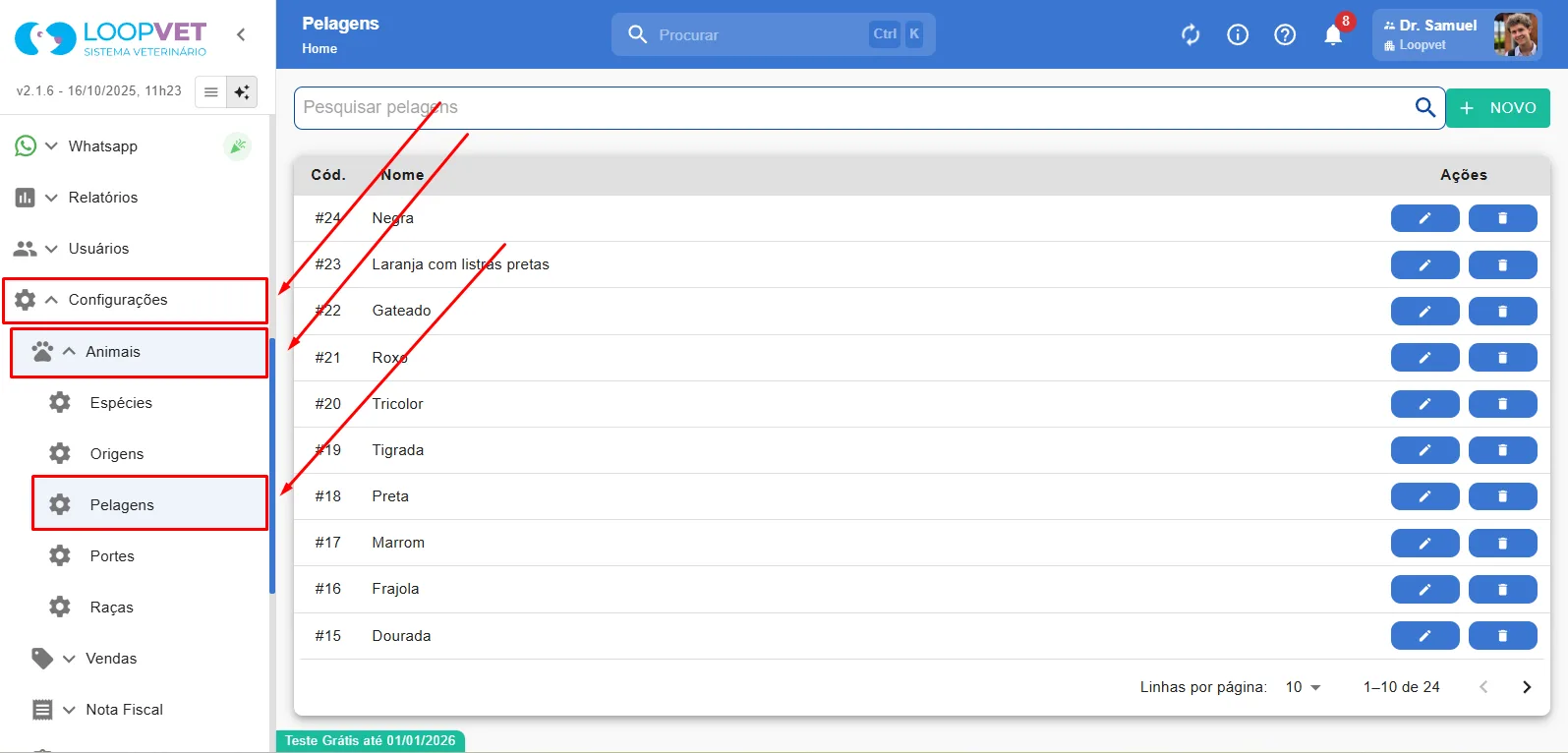Click the sync refresh icon in header
The image size is (1568, 753).
[x=1191, y=35]
